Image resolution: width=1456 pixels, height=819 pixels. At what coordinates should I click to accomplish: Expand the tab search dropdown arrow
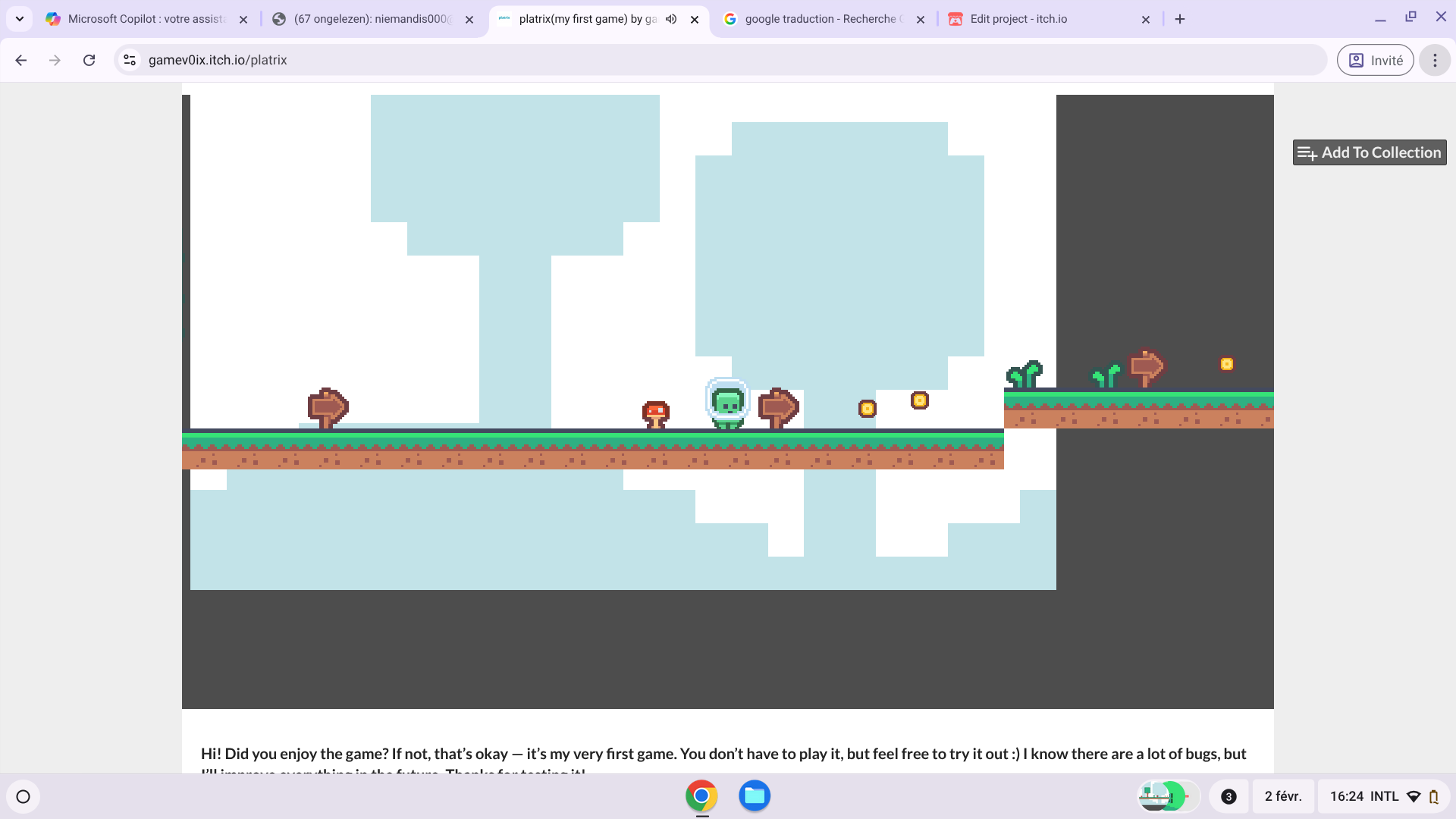[20, 19]
